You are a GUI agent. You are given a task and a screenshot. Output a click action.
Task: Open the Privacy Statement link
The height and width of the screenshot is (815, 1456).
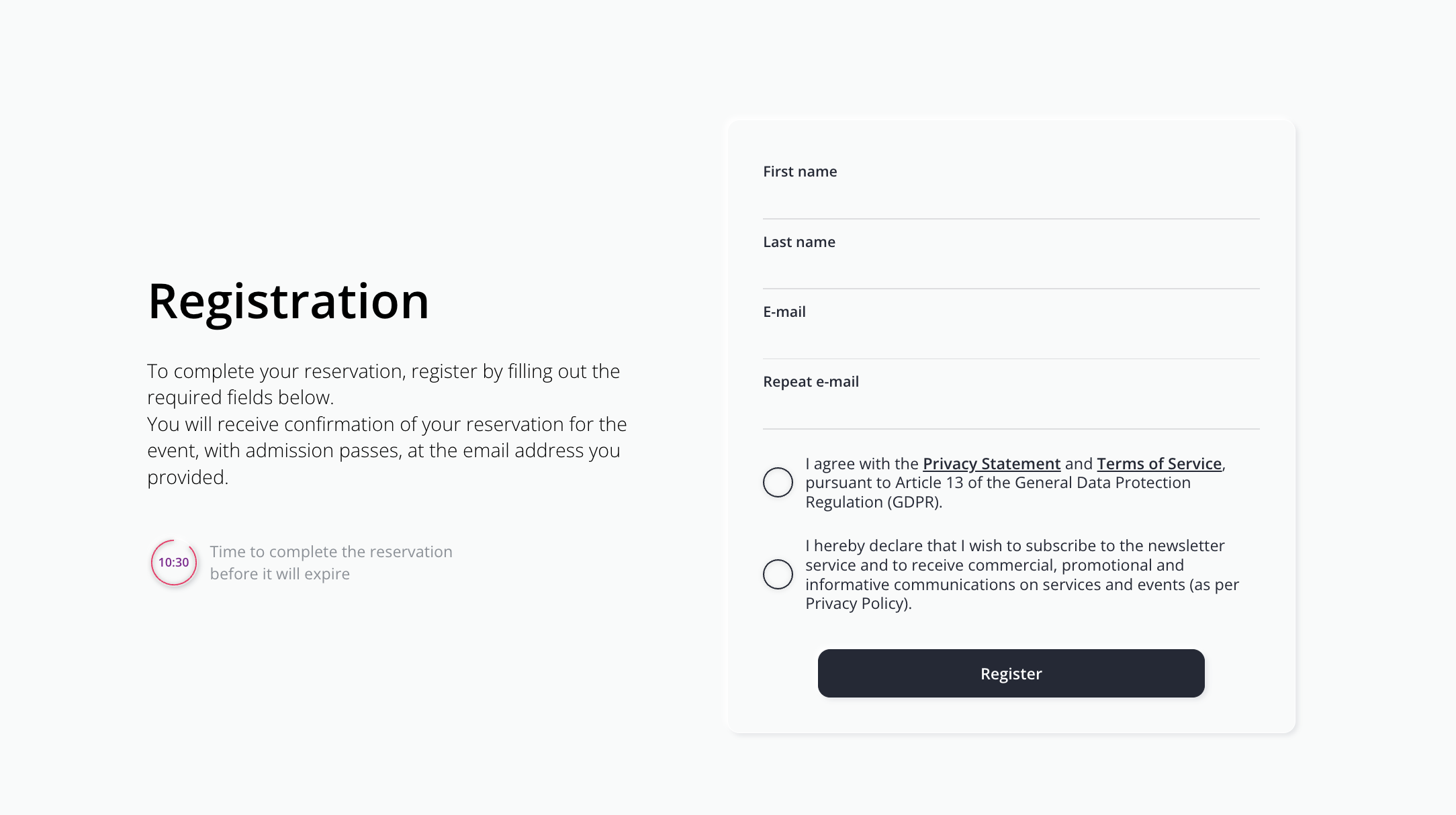coord(991,463)
